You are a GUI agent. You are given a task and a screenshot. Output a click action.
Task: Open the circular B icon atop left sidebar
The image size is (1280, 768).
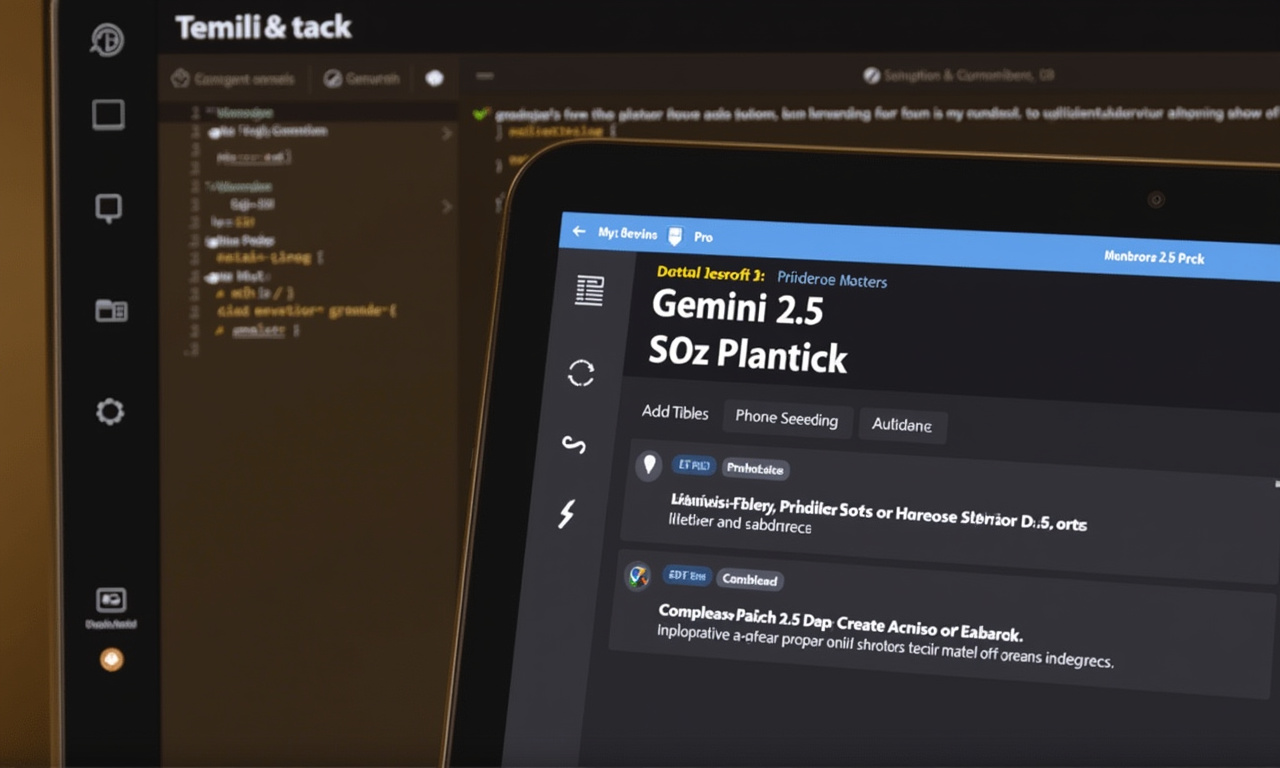106,40
